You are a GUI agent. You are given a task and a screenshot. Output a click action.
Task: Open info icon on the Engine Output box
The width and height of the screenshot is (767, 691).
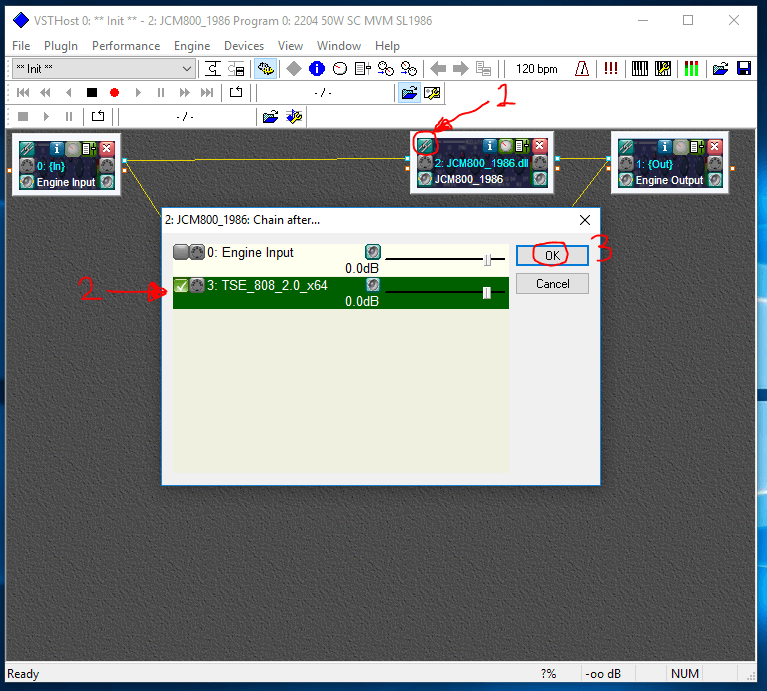tap(664, 146)
